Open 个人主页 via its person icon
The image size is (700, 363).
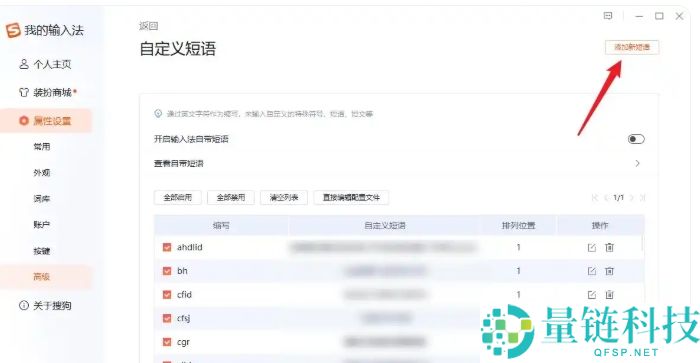click(x=24, y=64)
